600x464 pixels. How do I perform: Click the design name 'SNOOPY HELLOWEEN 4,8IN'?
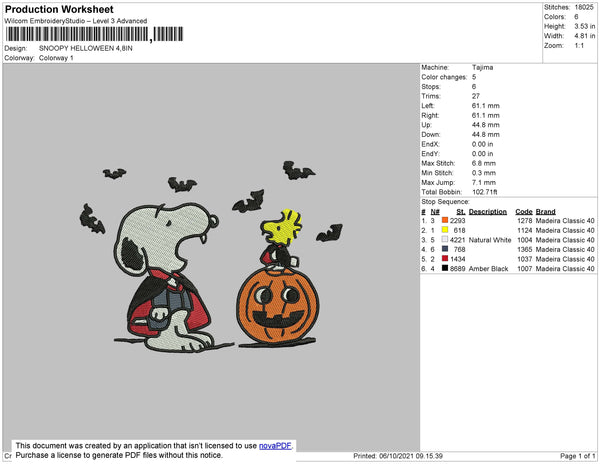point(86,48)
